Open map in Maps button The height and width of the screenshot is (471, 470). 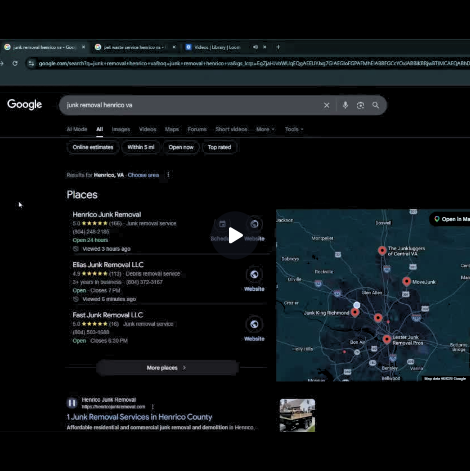450,219
